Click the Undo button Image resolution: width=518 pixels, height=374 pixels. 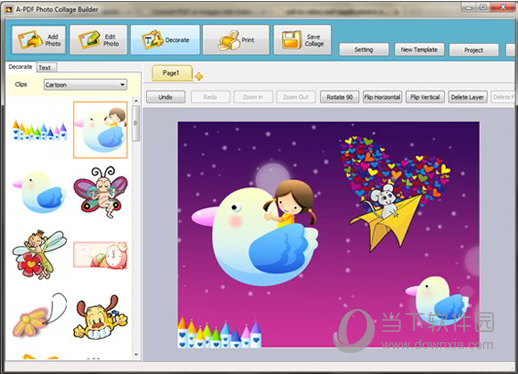(166, 97)
